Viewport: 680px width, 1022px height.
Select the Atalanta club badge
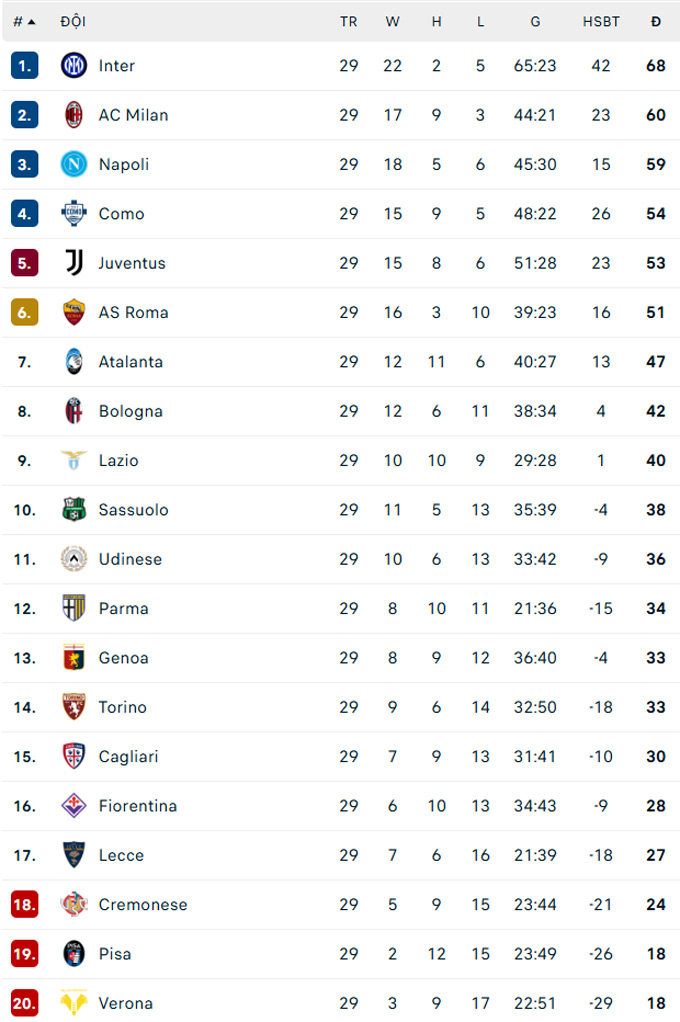point(73,362)
